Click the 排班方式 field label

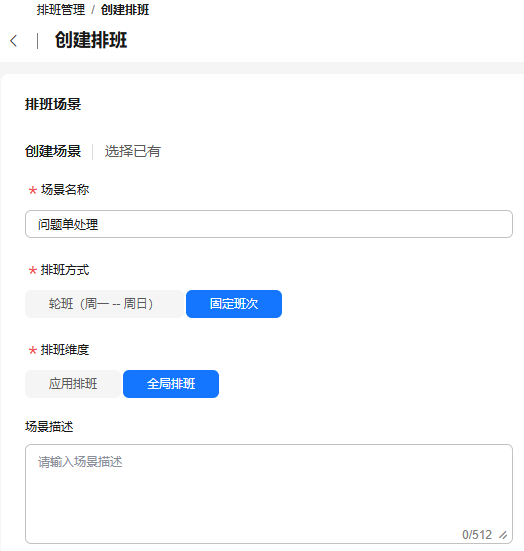coord(65,270)
